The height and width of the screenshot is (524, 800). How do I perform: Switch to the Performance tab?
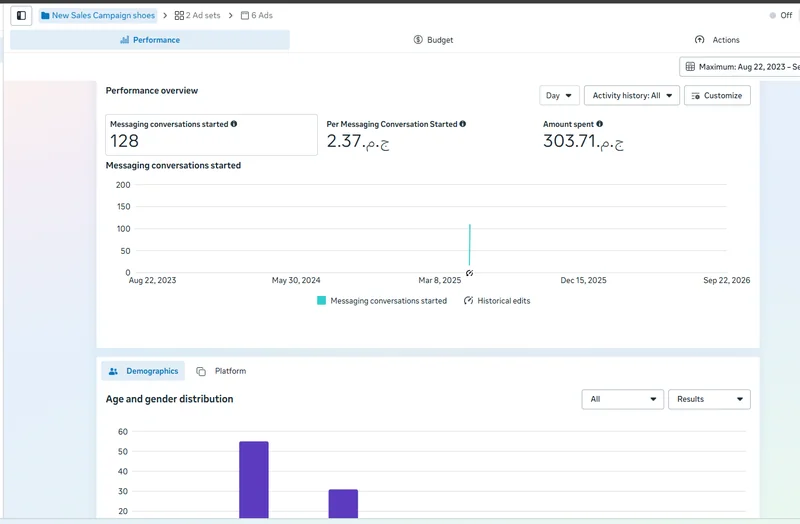tap(150, 40)
